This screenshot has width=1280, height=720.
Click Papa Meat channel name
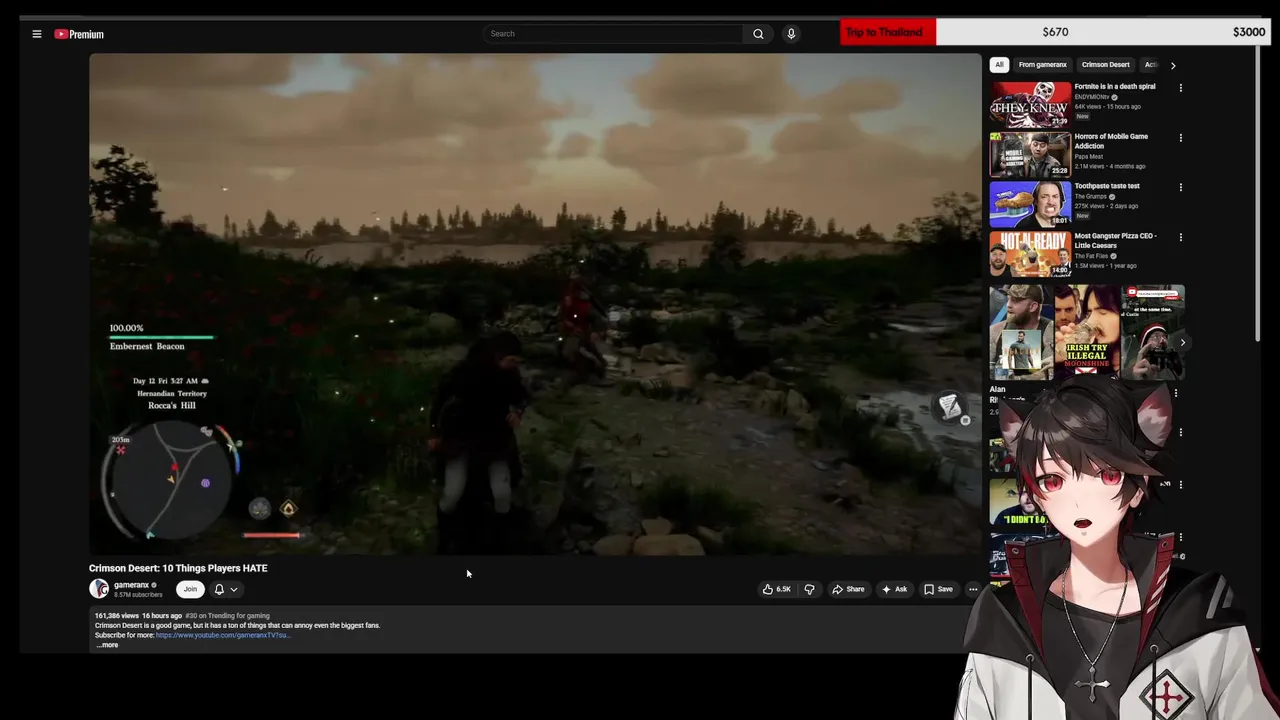1090,156
